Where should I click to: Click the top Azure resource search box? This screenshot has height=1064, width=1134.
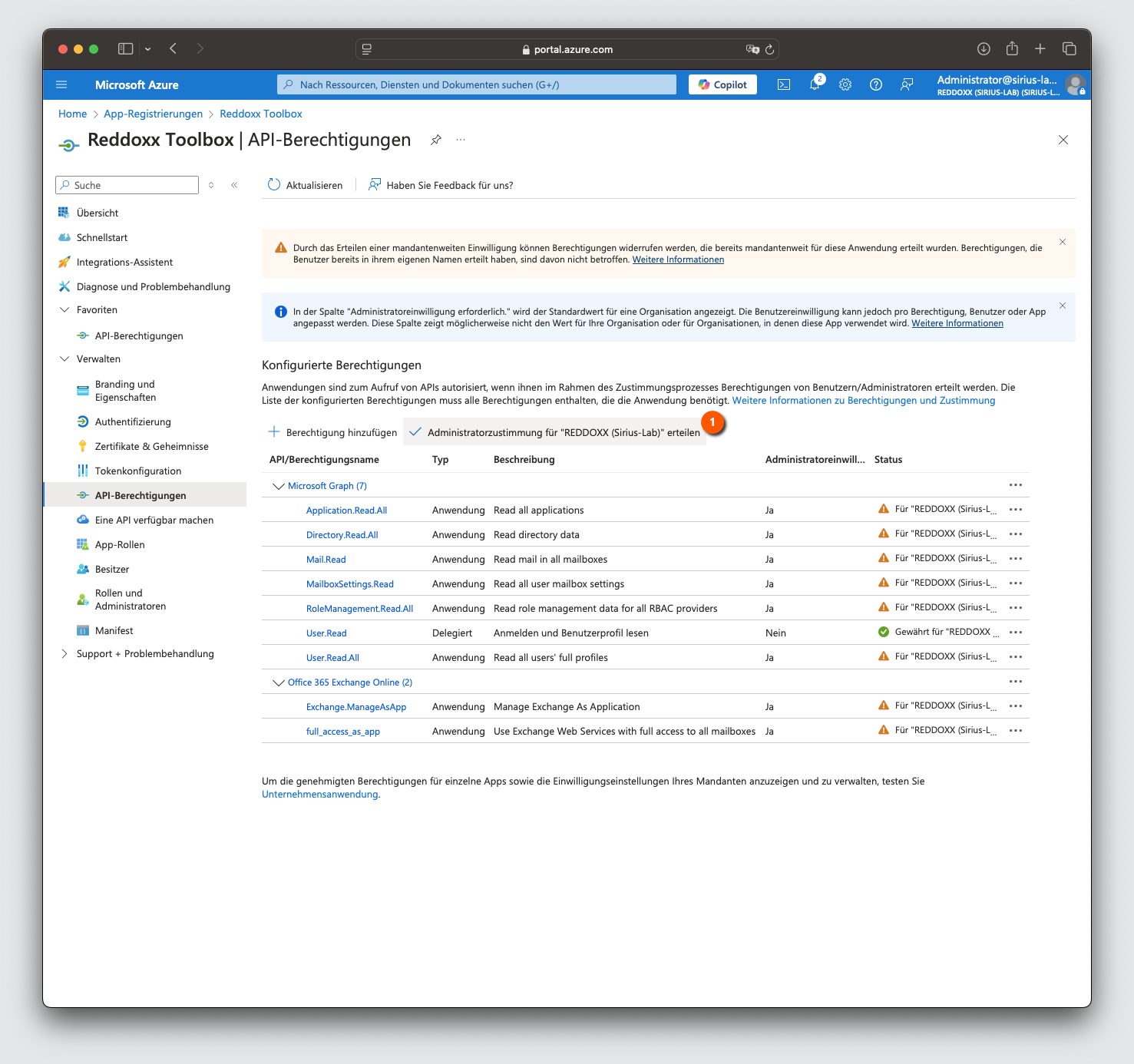476,84
